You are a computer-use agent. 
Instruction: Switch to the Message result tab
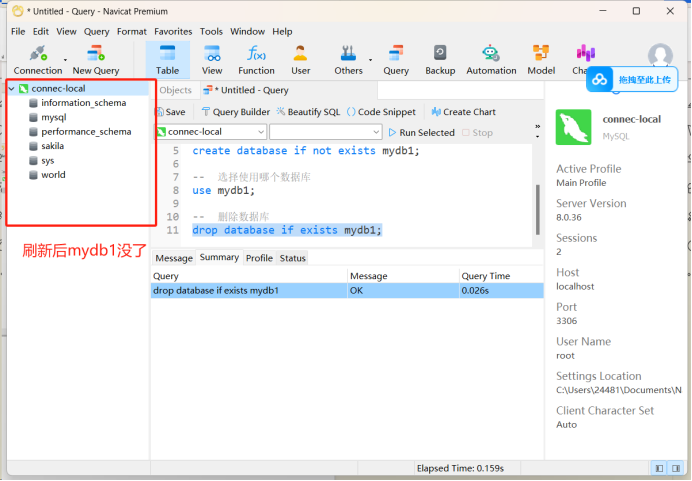point(174,258)
